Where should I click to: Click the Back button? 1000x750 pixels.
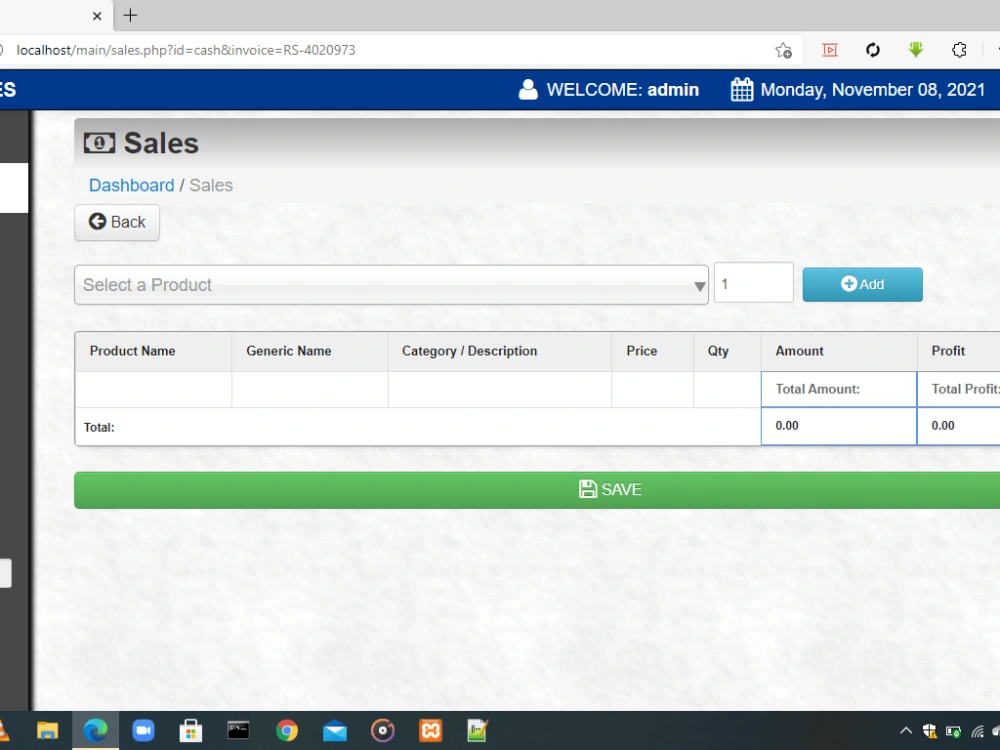[x=117, y=222]
